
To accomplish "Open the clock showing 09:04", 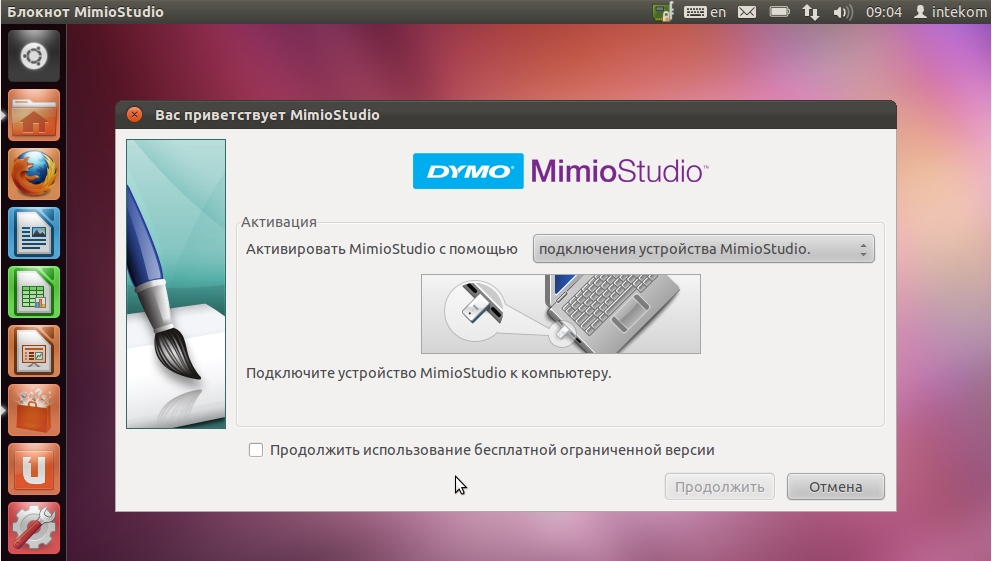I will coord(884,12).
